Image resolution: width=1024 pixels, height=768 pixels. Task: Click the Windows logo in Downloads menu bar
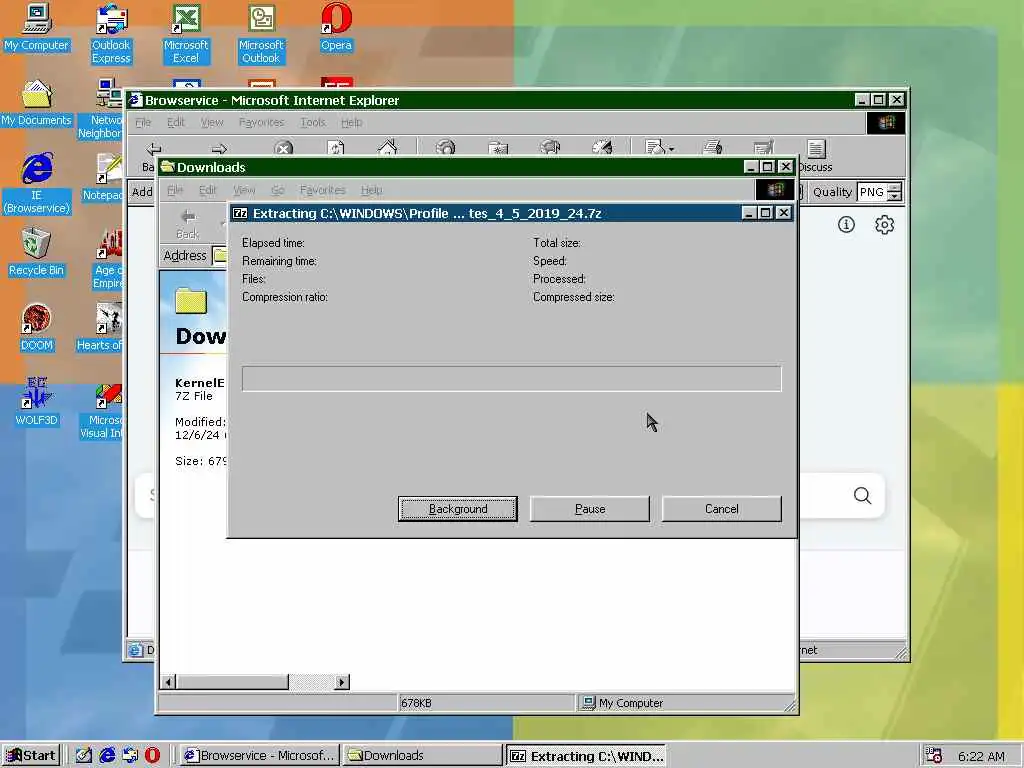[775, 190]
